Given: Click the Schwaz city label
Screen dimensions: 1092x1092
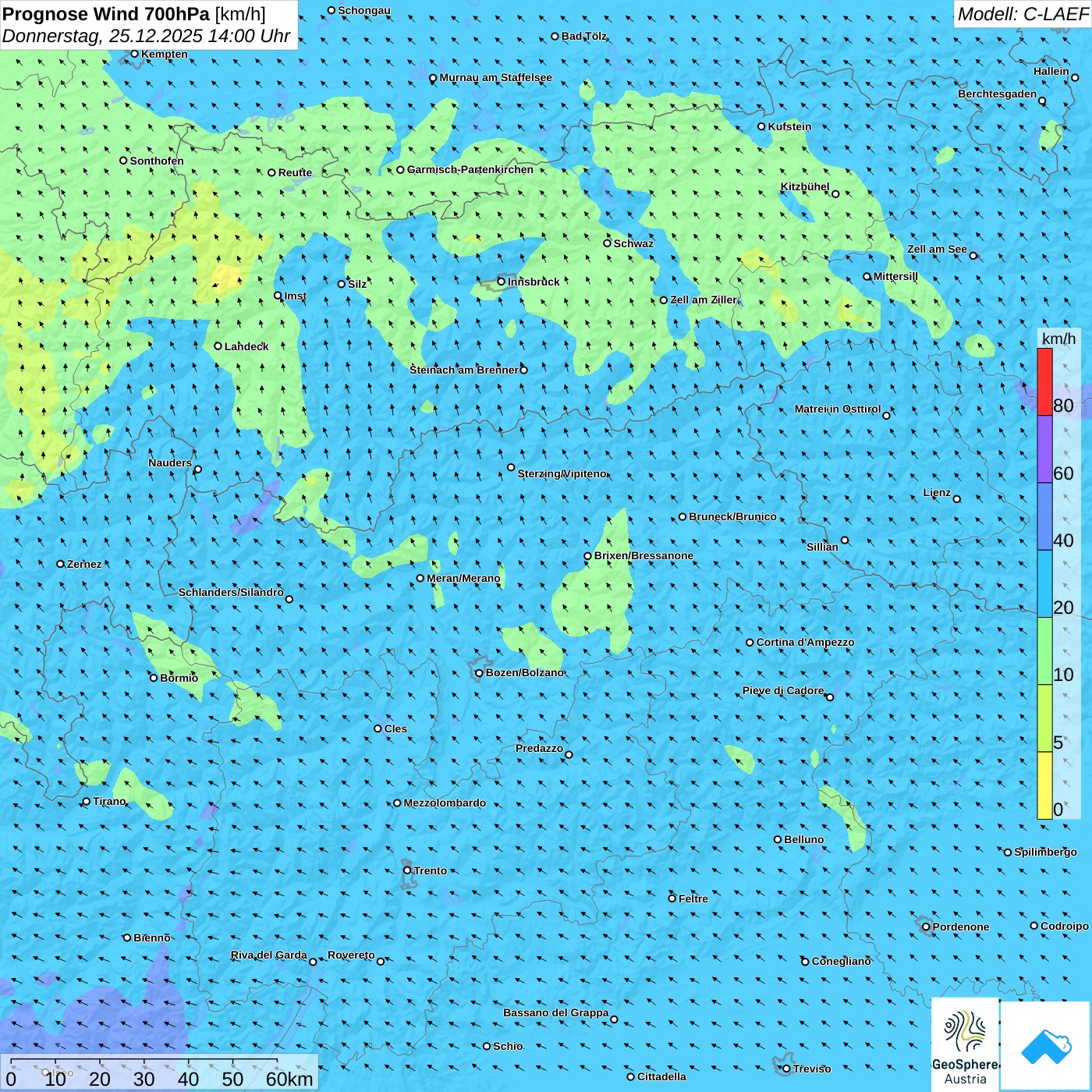Looking at the screenshot, I should (x=633, y=243).
